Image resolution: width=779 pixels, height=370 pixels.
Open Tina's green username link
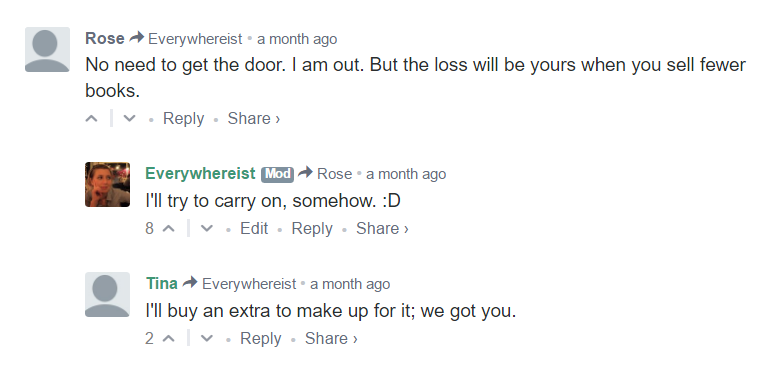[161, 284]
